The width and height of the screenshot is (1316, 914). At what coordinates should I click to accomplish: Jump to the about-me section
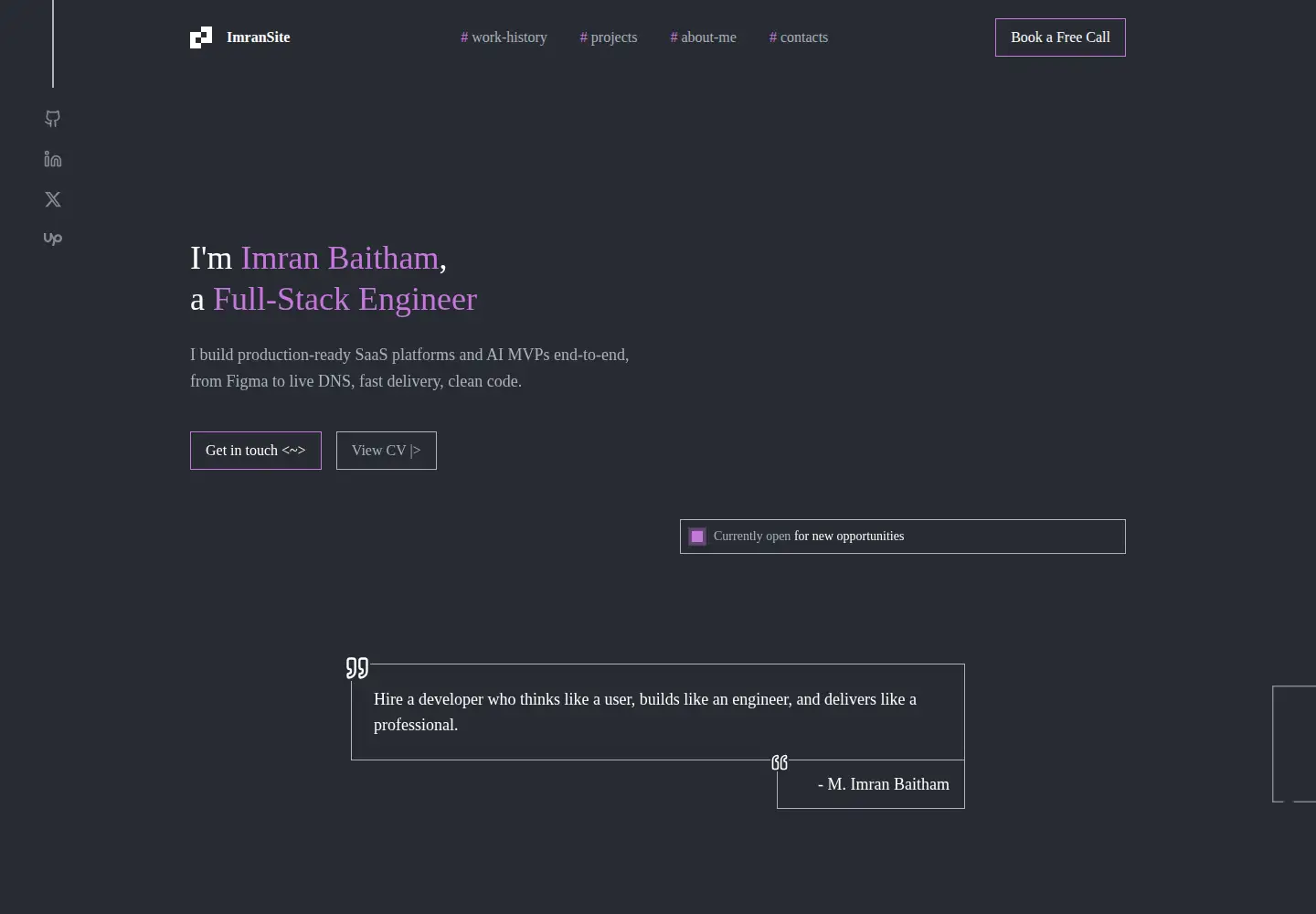703,37
